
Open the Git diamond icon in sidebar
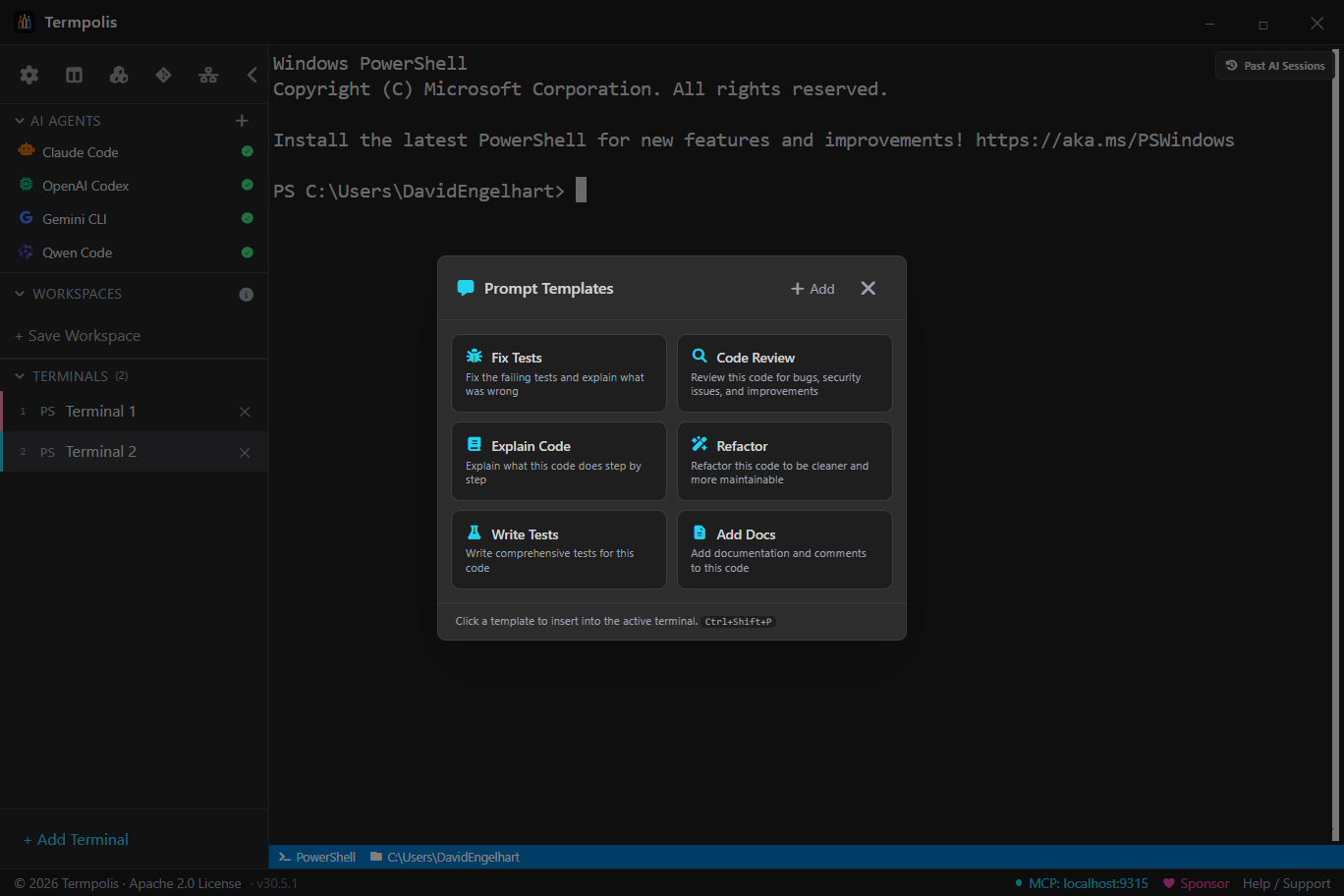point(163,75)
